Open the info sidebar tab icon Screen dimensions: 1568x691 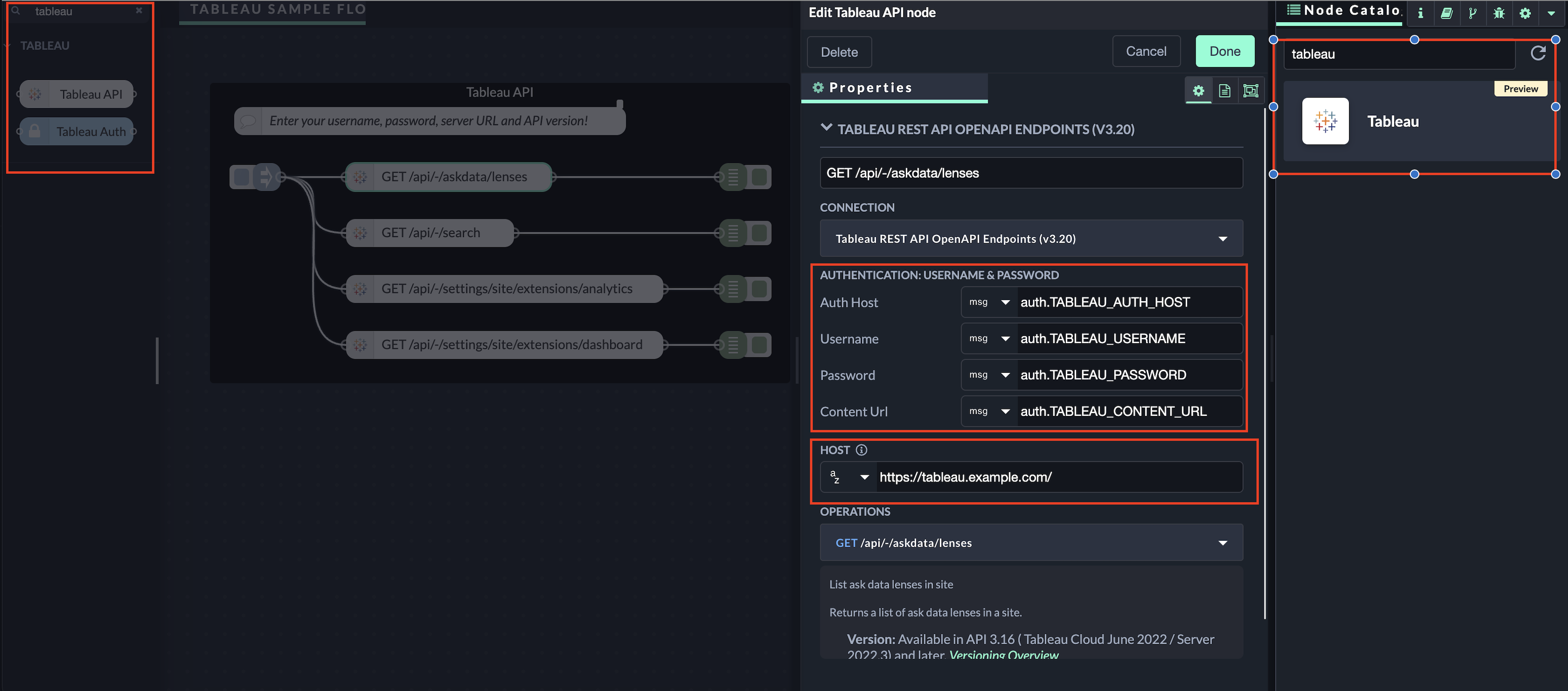1420,13
